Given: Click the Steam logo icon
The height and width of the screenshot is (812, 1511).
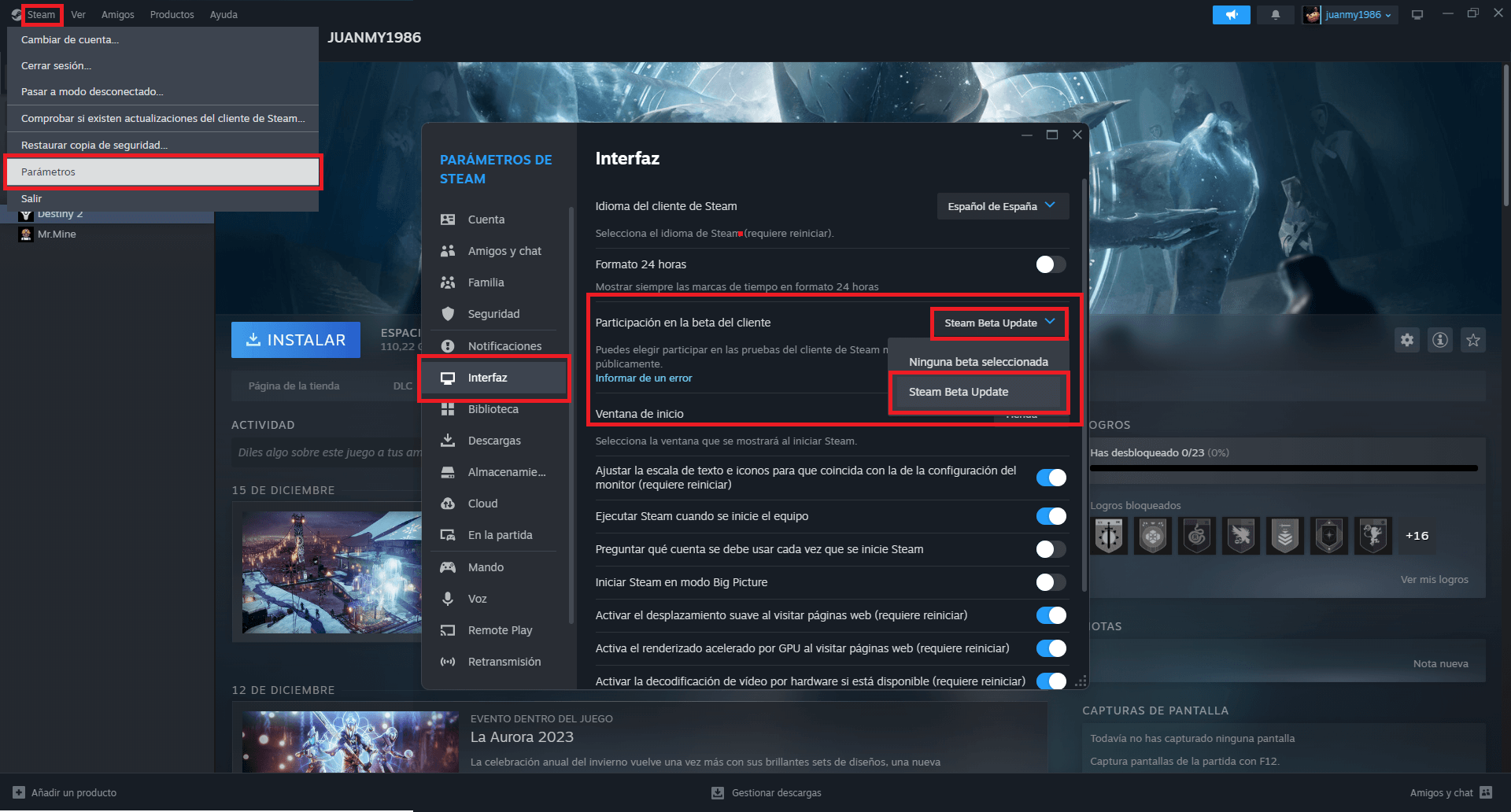Looking at the screenshot, I should [17, 14].
